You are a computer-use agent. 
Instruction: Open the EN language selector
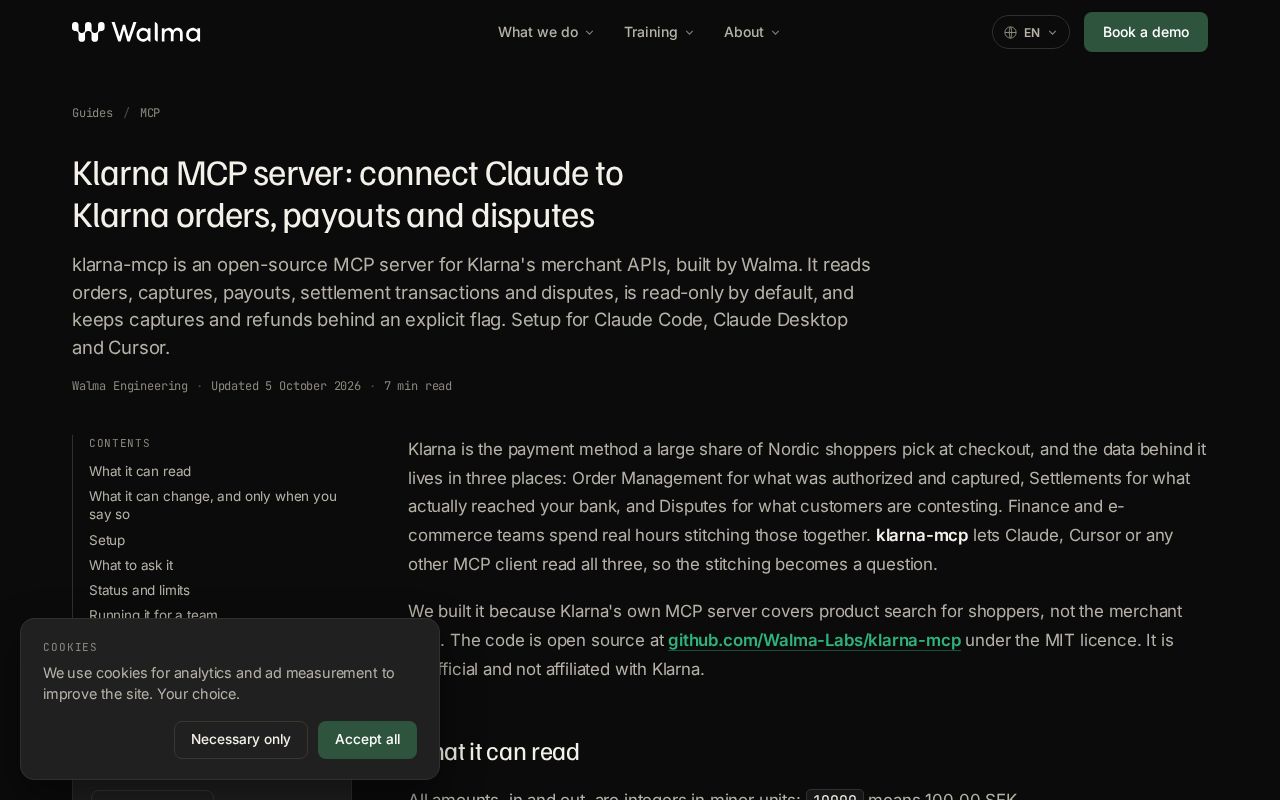tap(1031, 32)
